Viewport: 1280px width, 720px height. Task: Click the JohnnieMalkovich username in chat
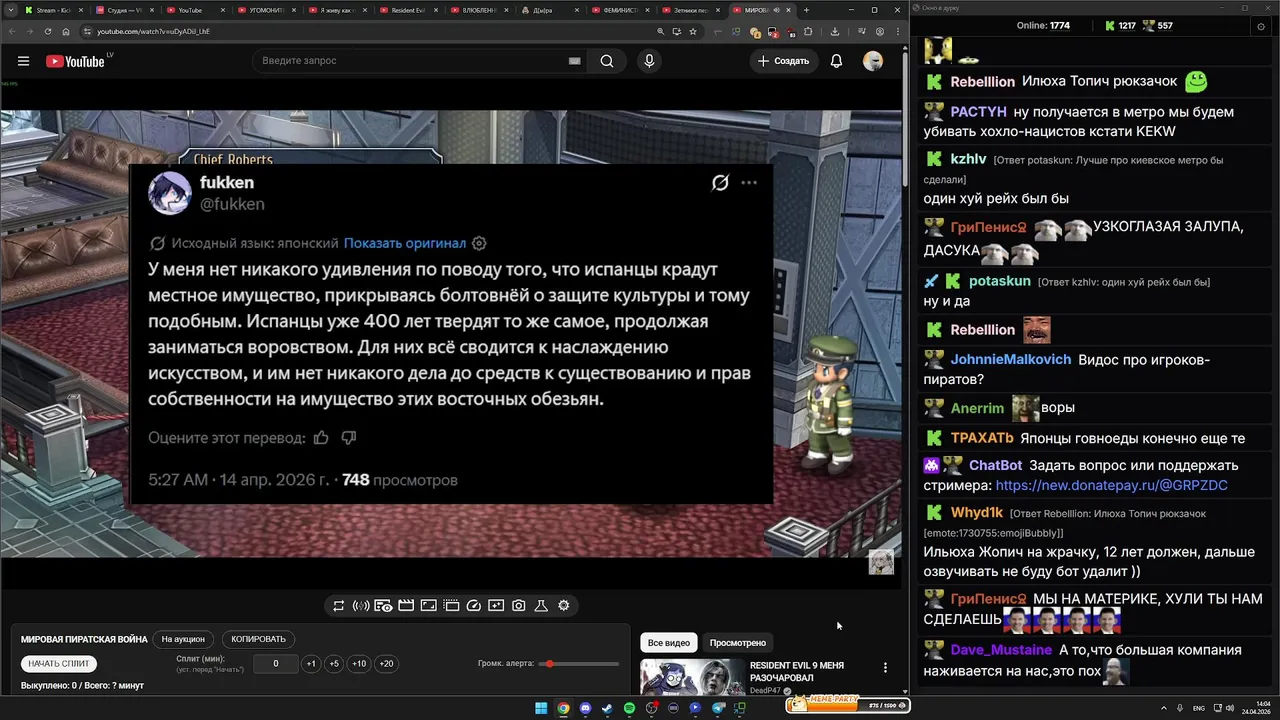point(1010,359)
